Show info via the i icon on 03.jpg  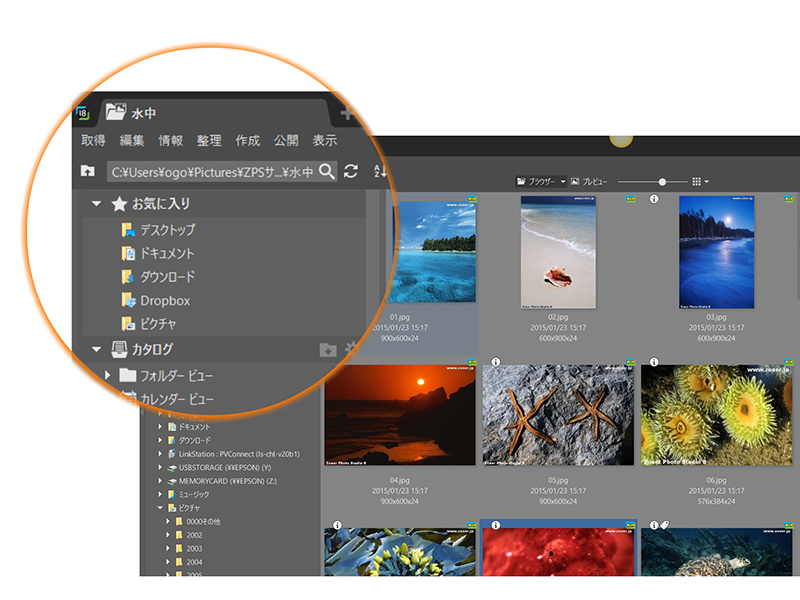(x=654, y=199)
